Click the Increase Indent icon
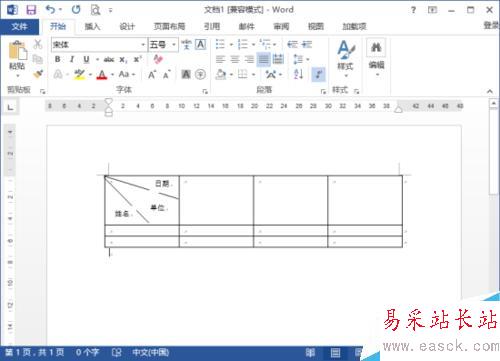Viewport: 500px width, 361px height. tap(307, 44)
